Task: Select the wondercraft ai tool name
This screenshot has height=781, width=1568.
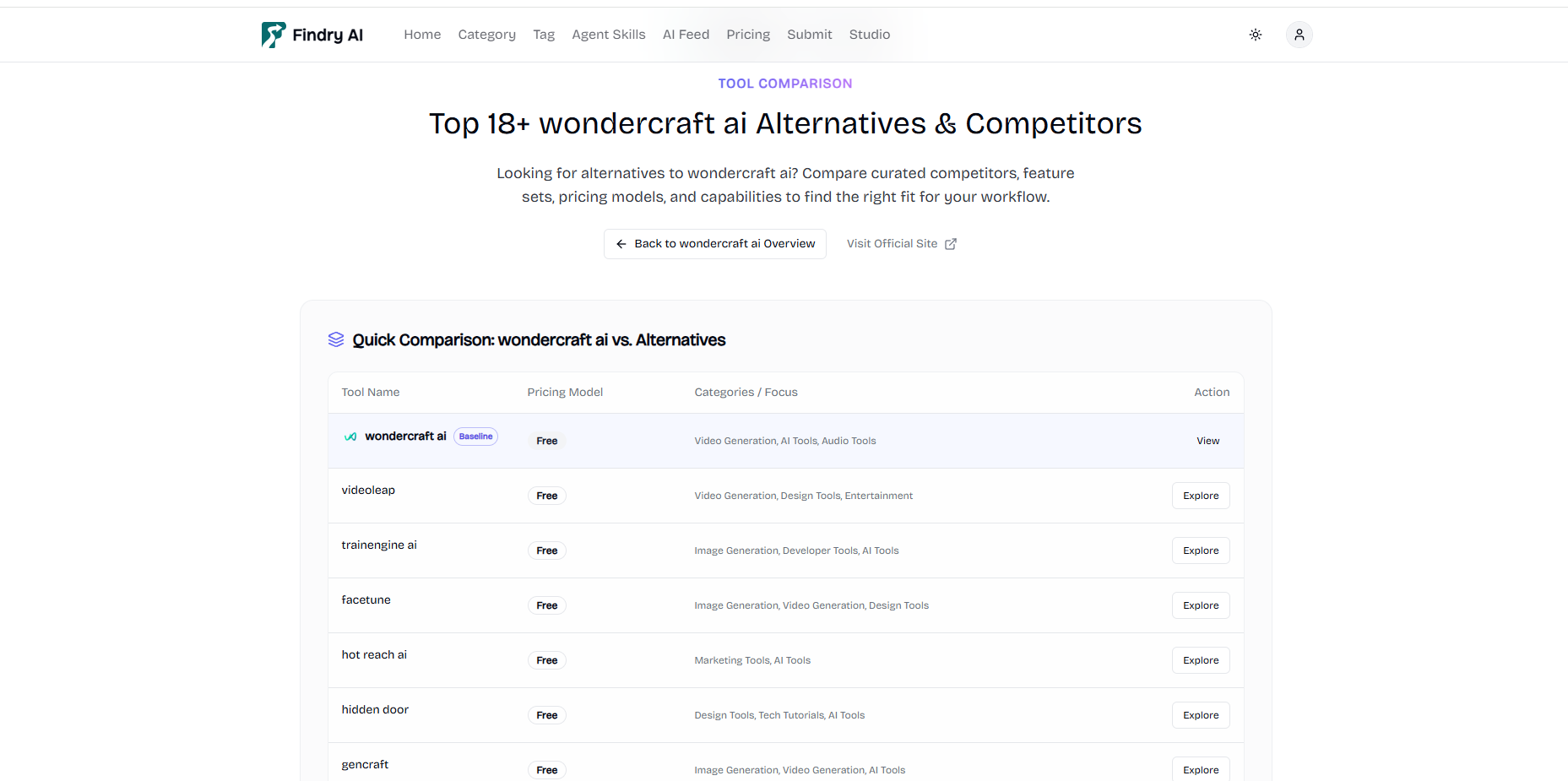Action: click(405, 437)
